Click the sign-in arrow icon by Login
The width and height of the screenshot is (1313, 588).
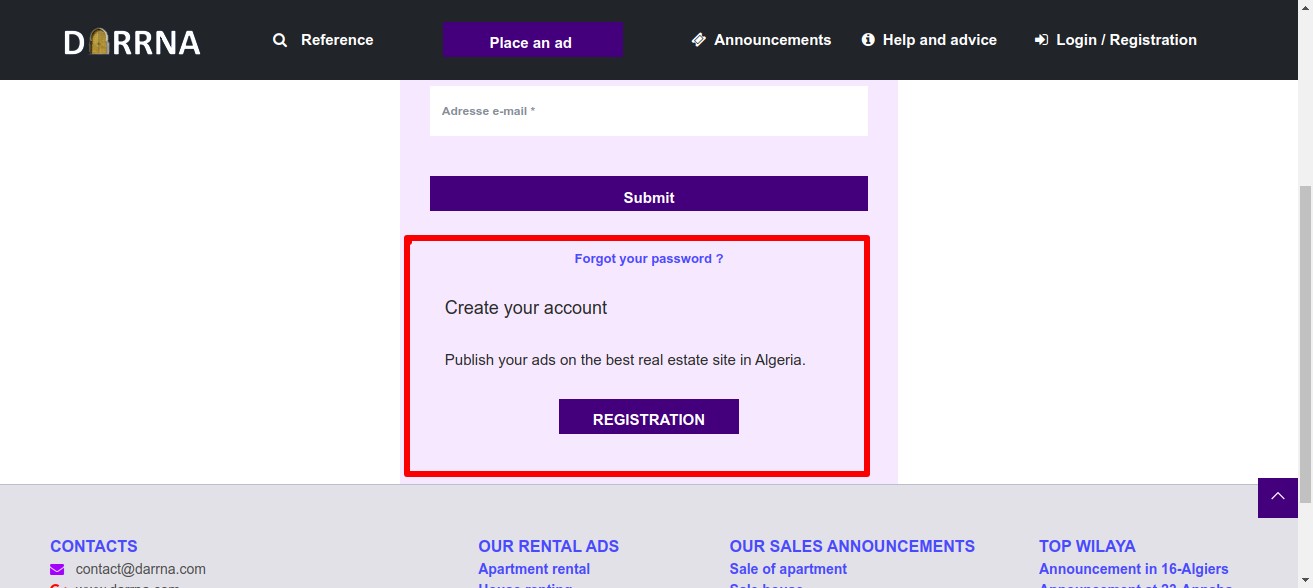point(1041,40)
